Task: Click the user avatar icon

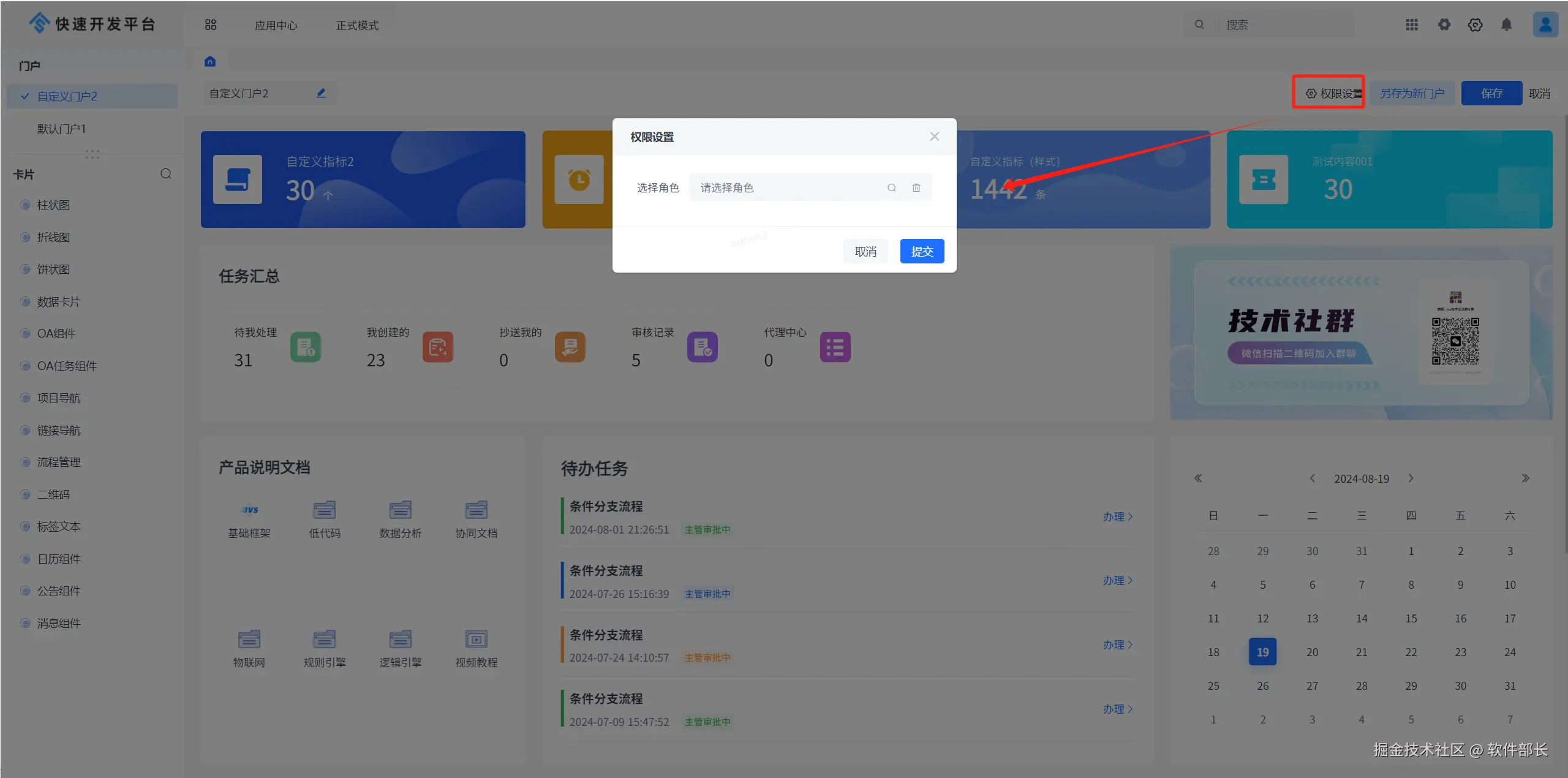Action: (1545, 25)
